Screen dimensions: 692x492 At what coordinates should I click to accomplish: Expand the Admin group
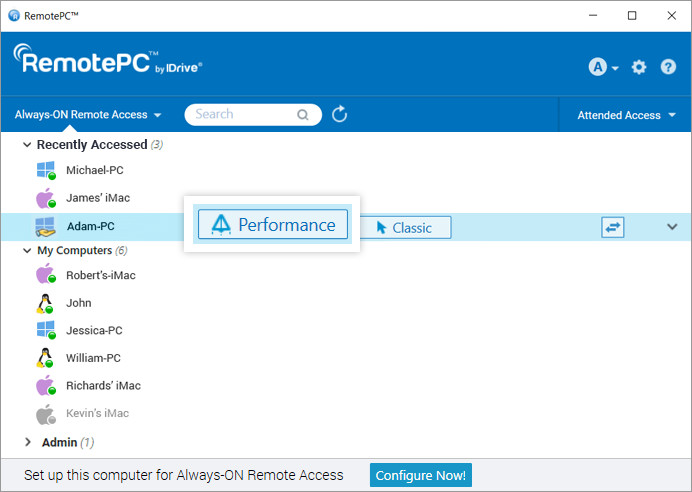pos(28,442)
